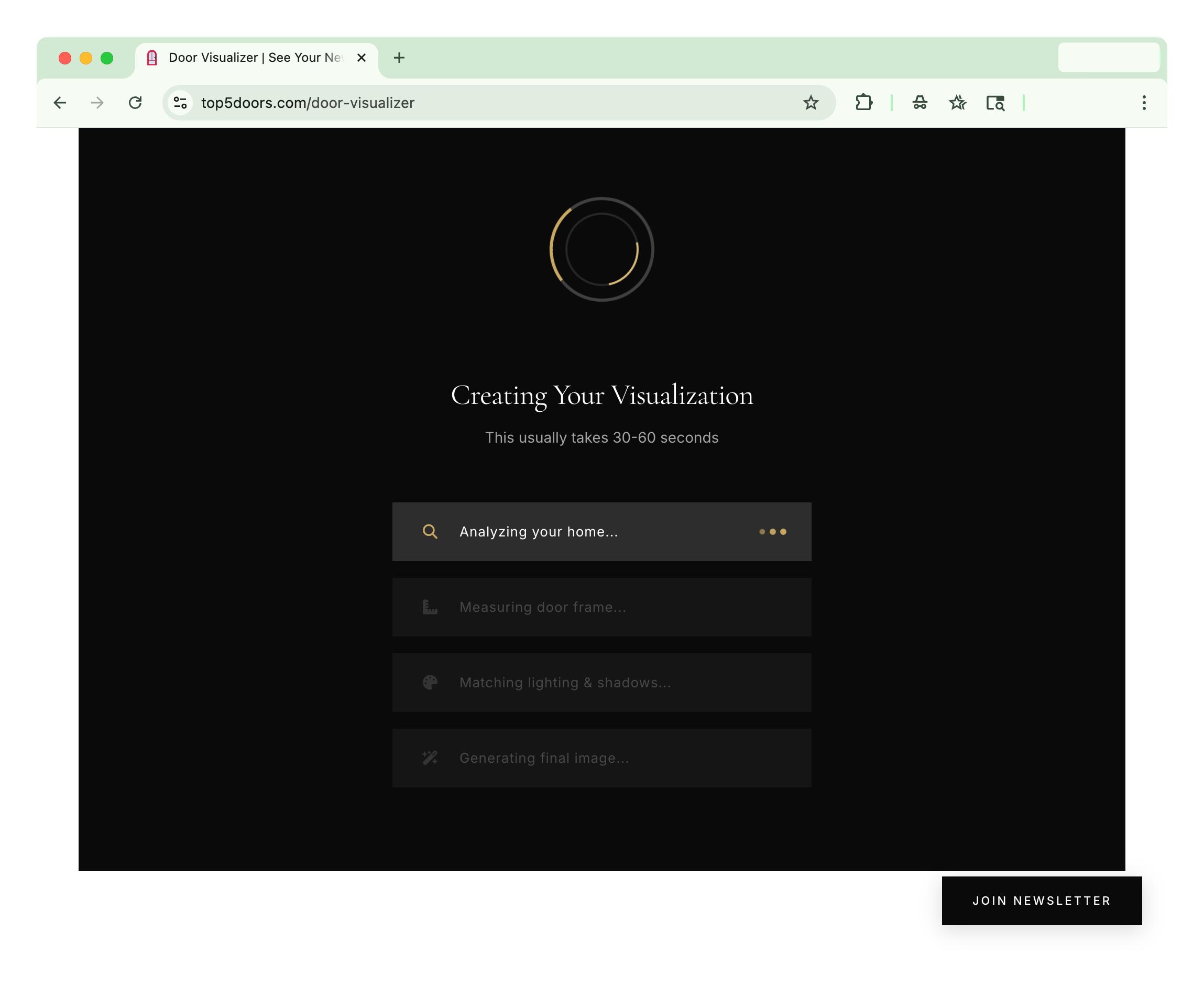
Task: Open the three-dot Chrome menu
Action: pos(1144,103)
